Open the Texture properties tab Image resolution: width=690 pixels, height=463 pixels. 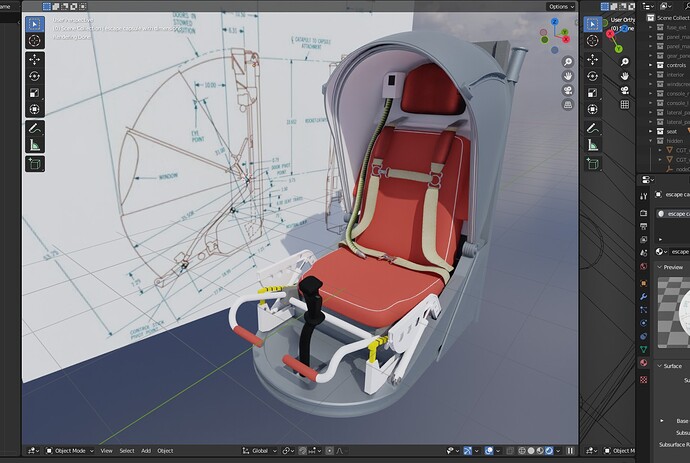click(x=643, y=379)
